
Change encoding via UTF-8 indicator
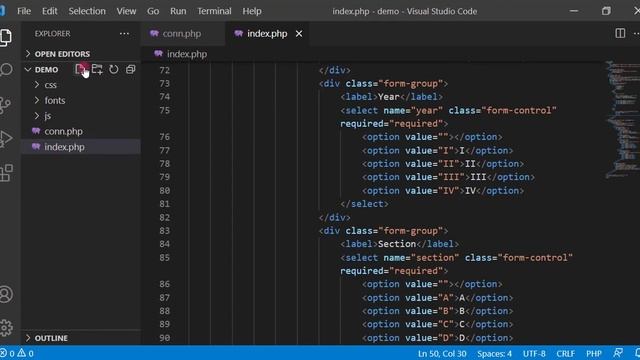tap(534, 353)
